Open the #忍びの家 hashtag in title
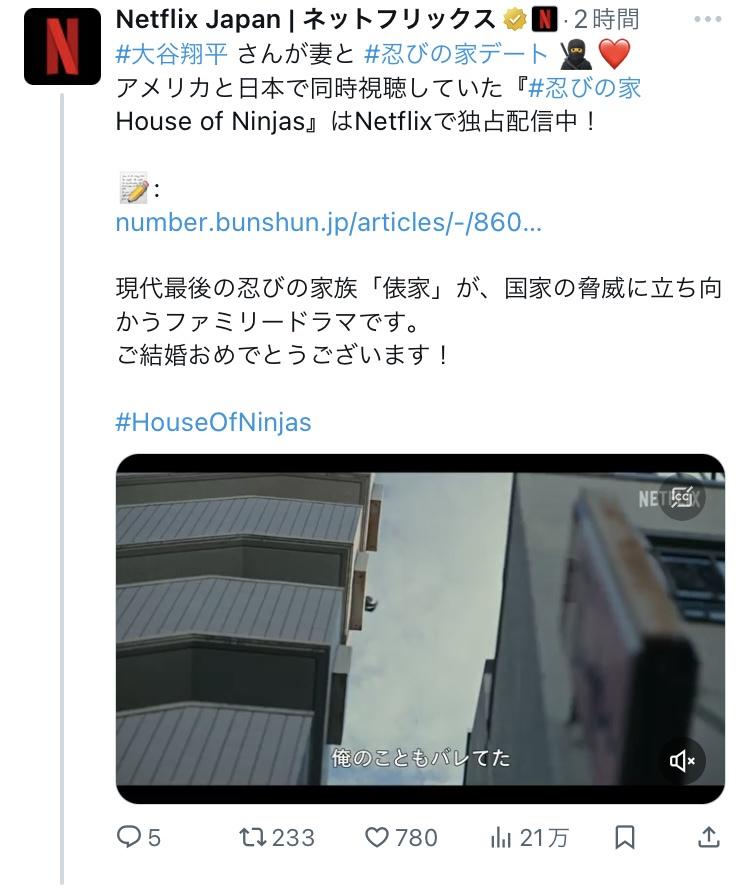Image resolution: width=750 pixels, height=888 pixels. (x=584, y=88)
